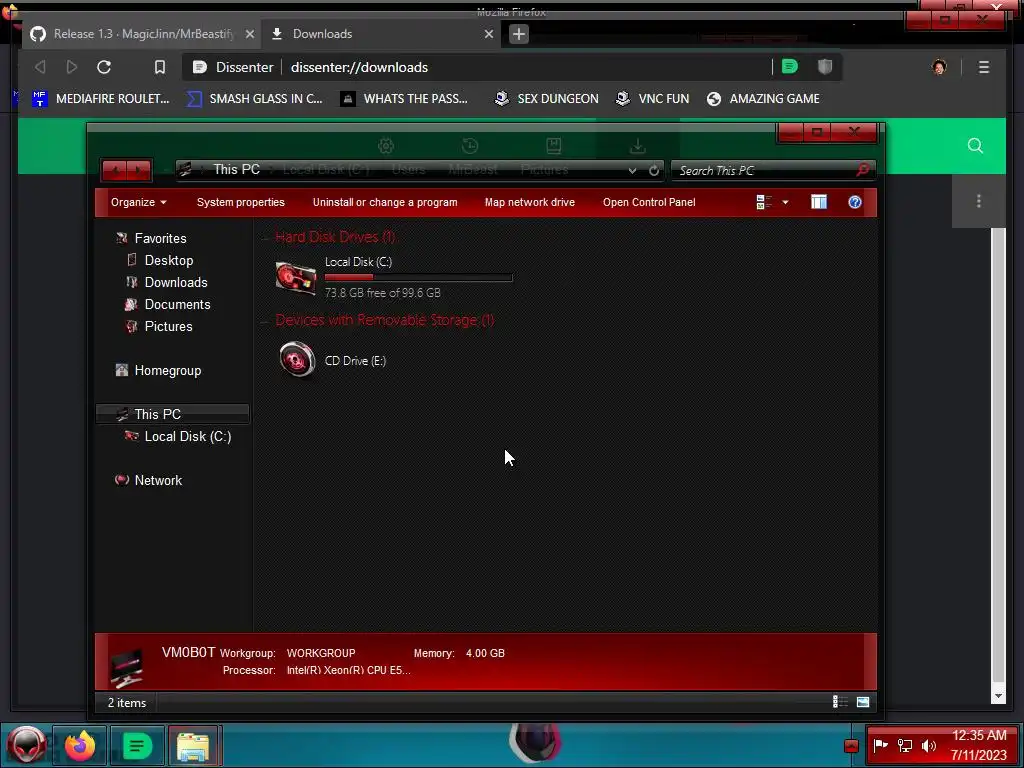1024x768 pixels.
Task: Open File Explorer from the taskbar
Action: click(194, 745)
